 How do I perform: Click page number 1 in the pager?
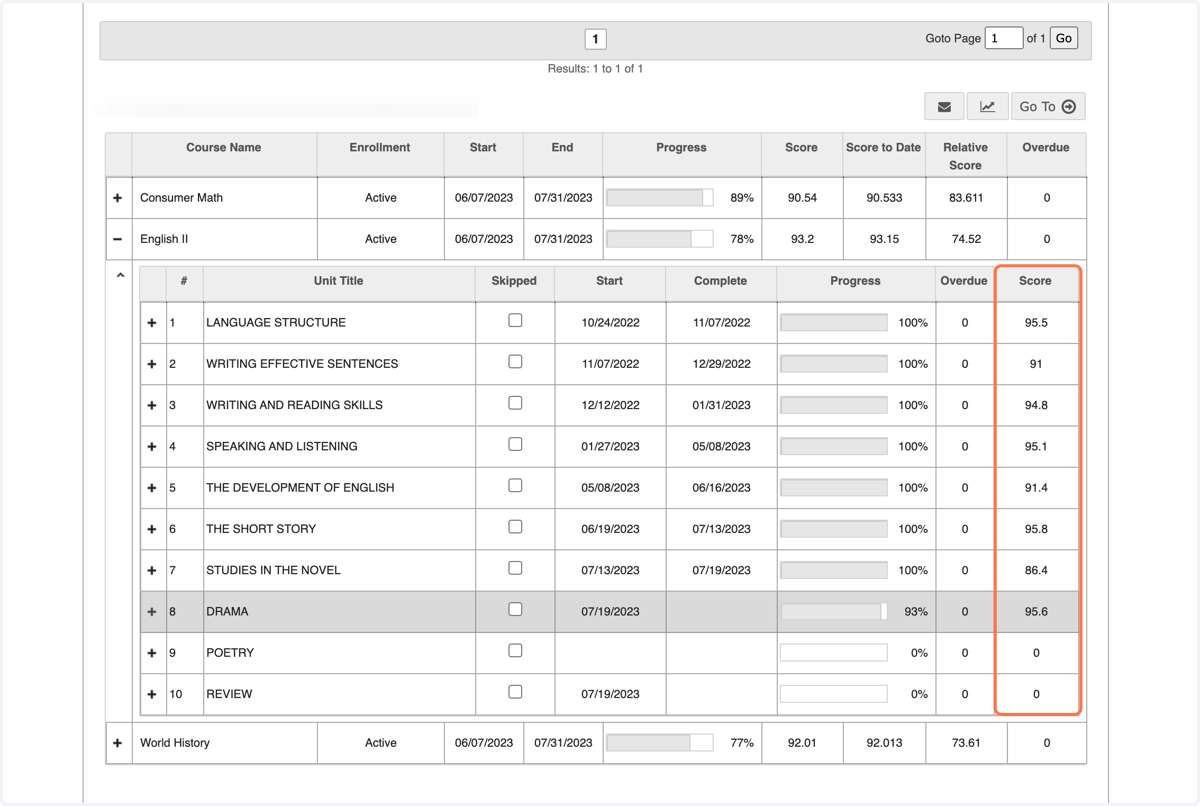(595, 39)
